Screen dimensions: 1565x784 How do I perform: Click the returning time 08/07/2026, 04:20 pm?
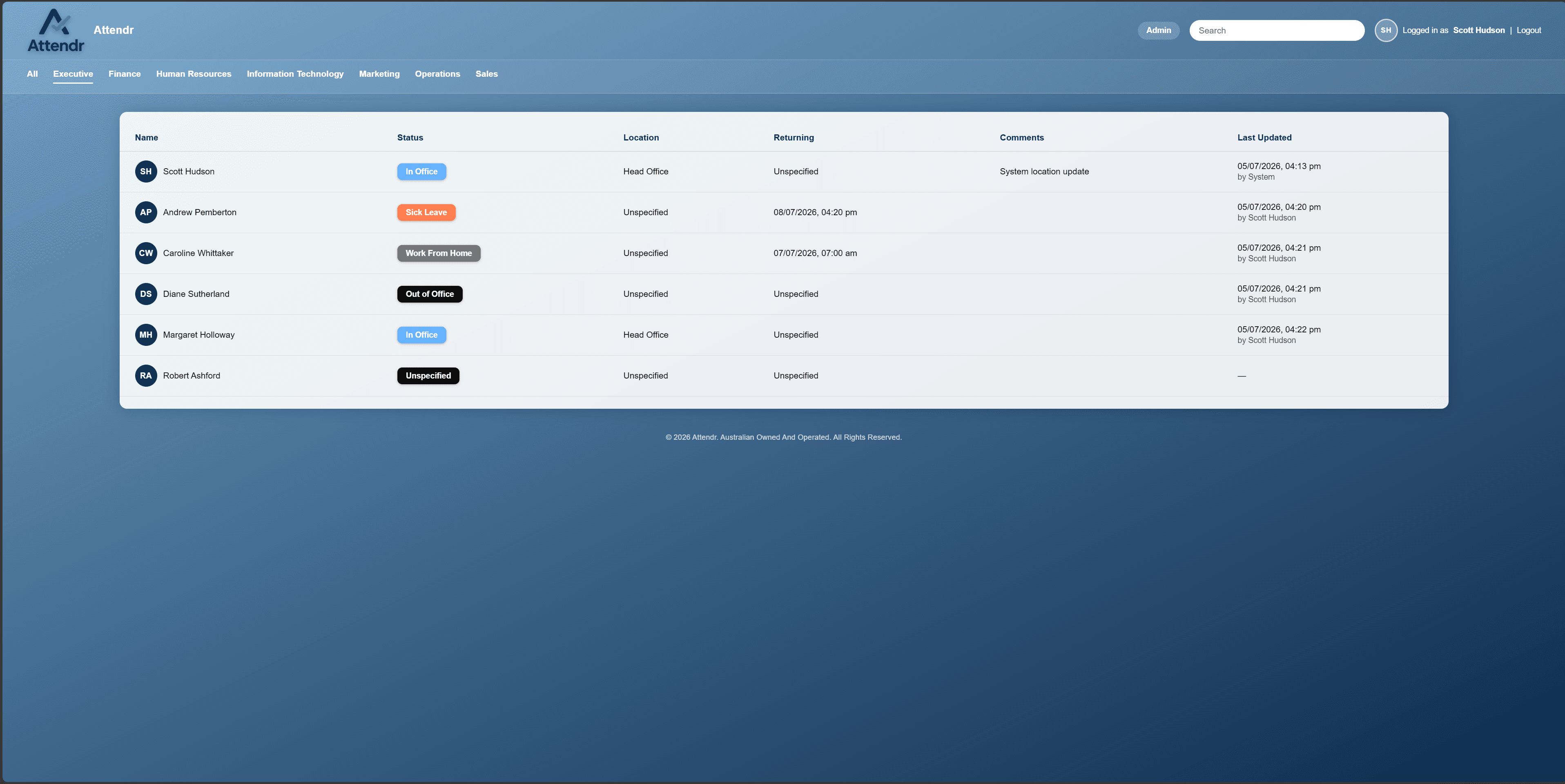[x=815, y=213]
